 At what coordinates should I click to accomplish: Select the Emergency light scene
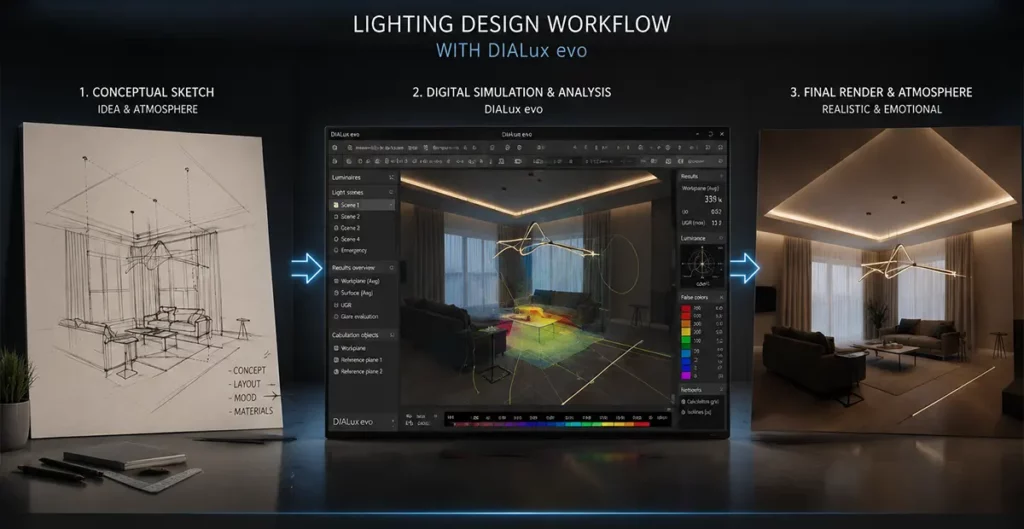350,250
